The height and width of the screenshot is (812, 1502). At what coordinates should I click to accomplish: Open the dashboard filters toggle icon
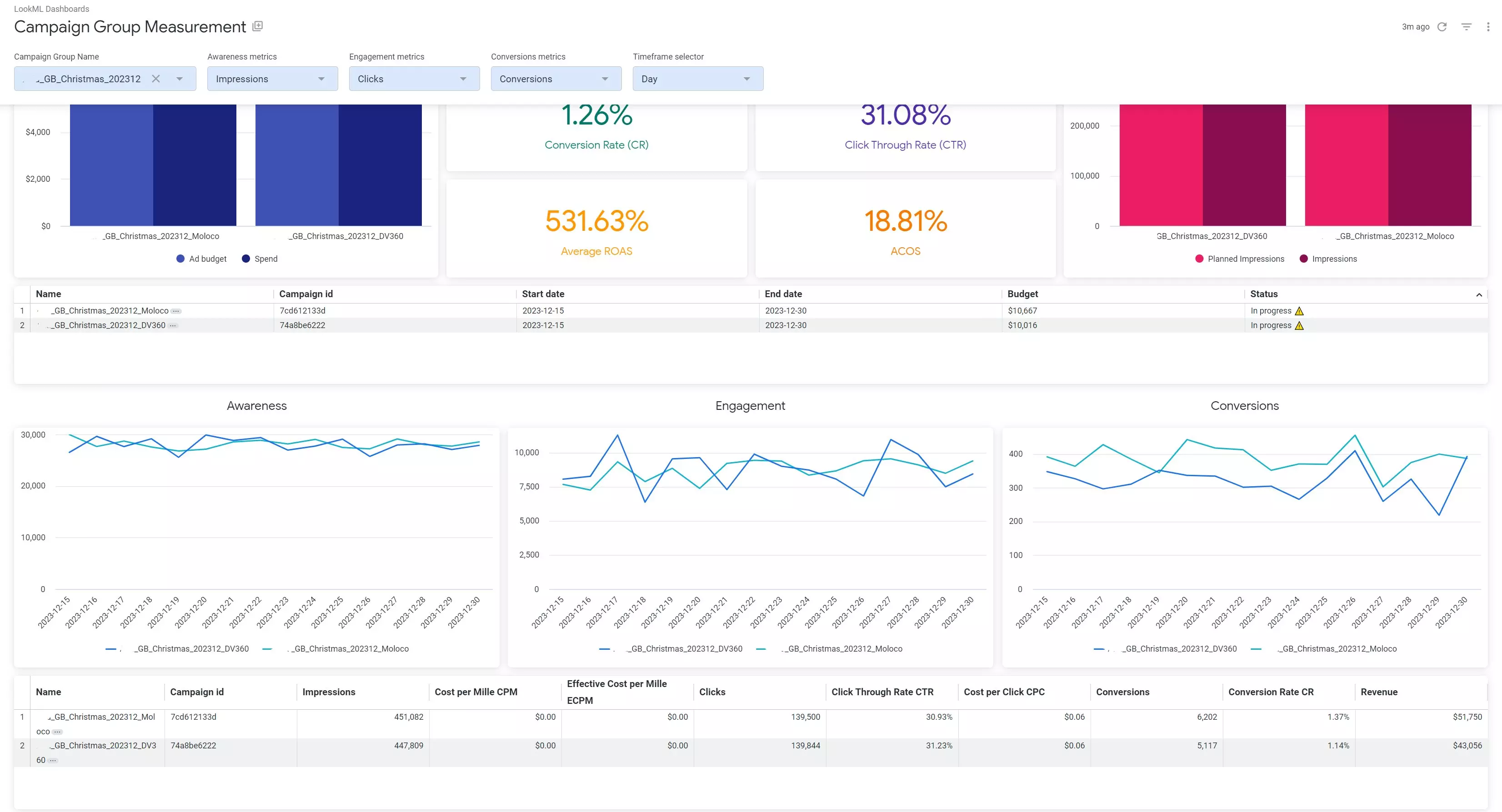[1467, 27]
